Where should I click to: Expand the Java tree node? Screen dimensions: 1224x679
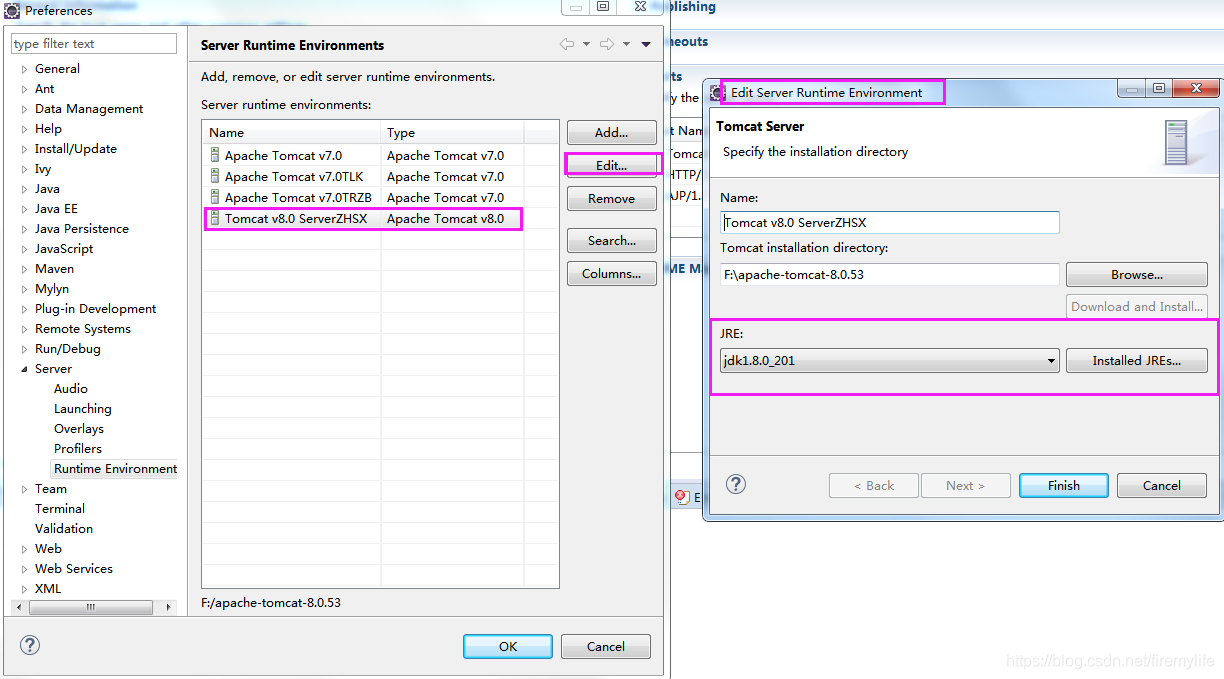click(25, 189)
